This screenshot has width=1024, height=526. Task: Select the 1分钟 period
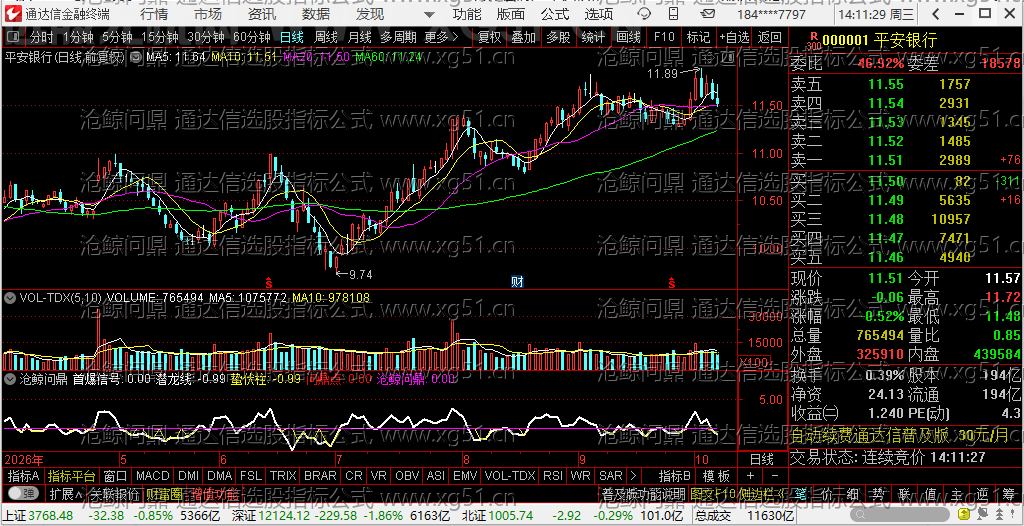(79, 37)
